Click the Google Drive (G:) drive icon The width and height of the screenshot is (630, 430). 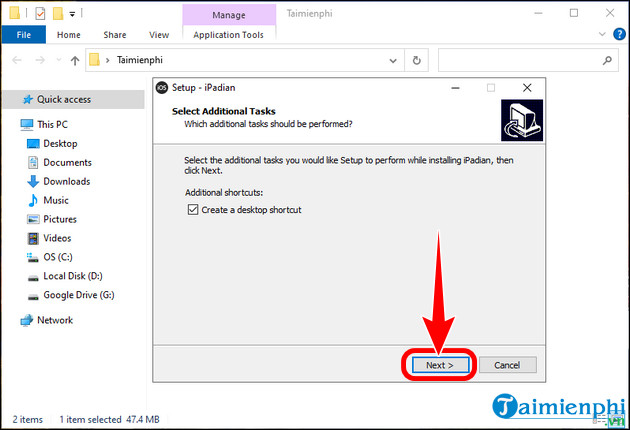coord(33,297)
